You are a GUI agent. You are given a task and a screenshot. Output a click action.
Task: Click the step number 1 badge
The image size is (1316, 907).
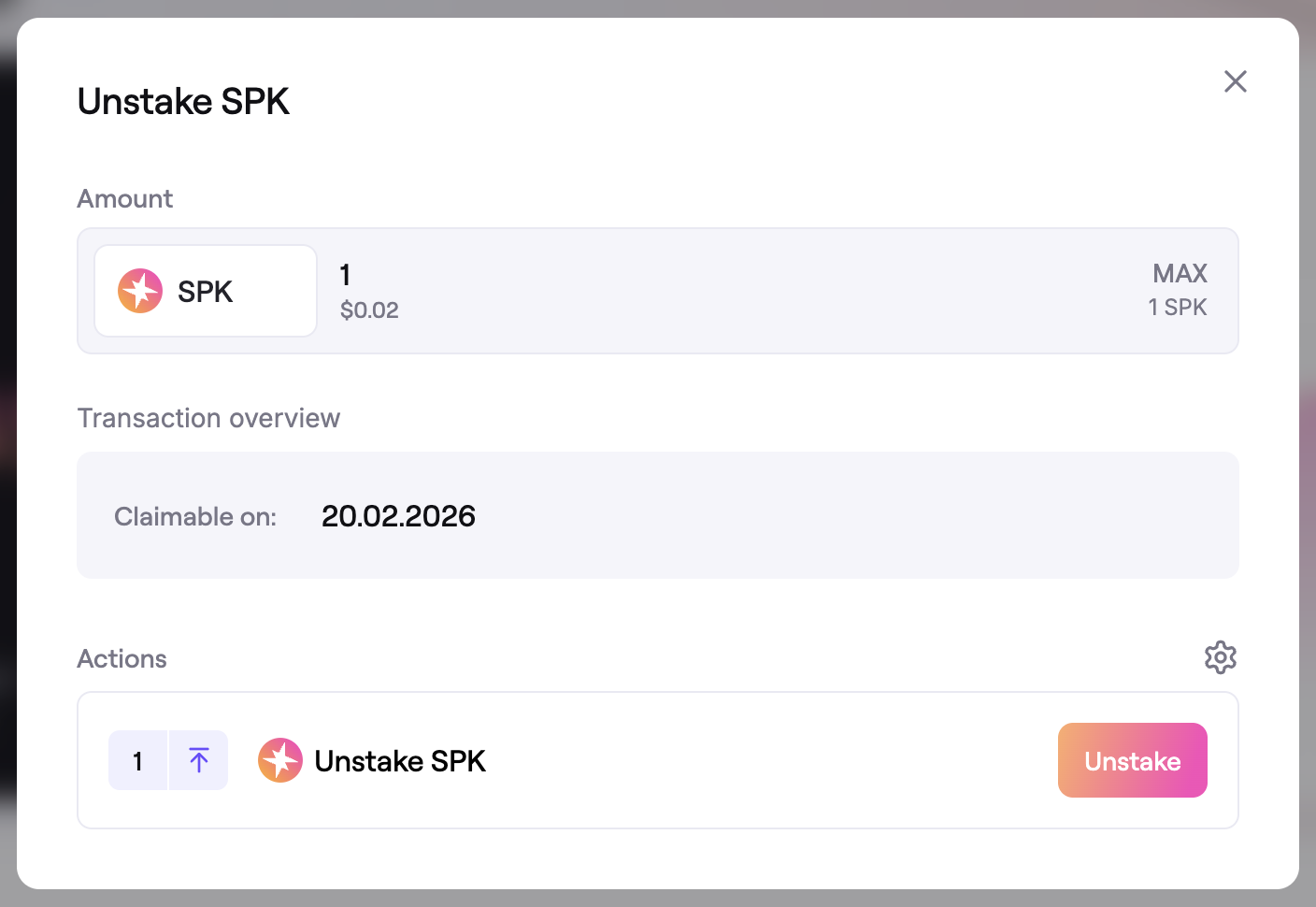click(x=138, y=760)
